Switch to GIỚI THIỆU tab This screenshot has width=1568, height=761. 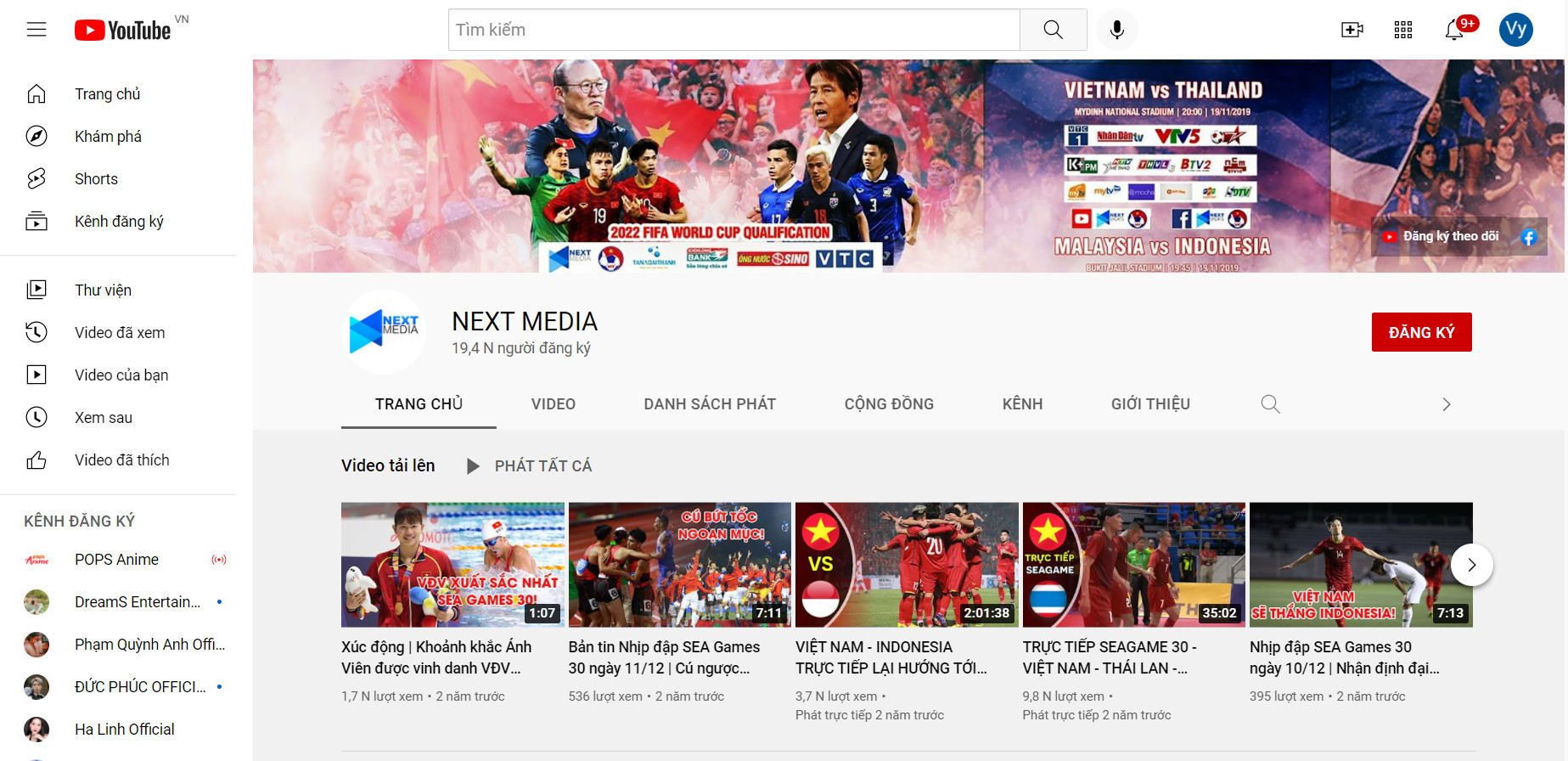coord(1150,404)
